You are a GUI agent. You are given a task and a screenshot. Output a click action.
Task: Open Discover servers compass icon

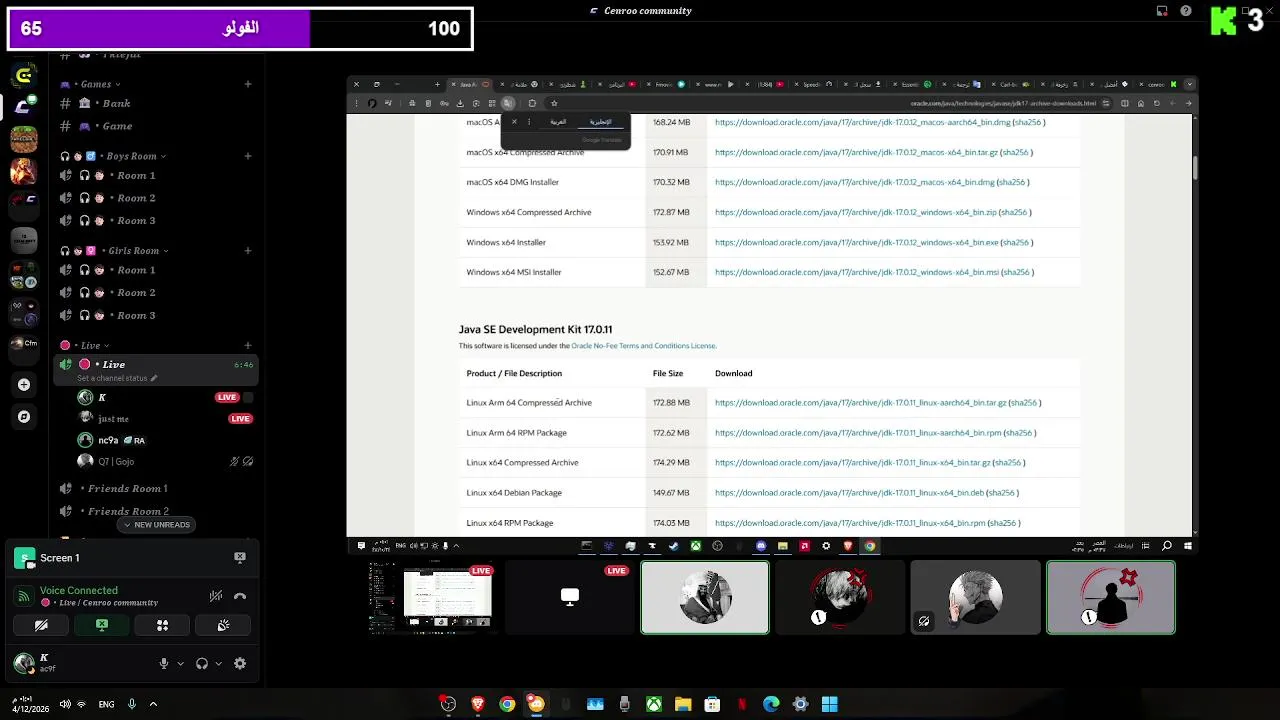(x=24, y=417)
